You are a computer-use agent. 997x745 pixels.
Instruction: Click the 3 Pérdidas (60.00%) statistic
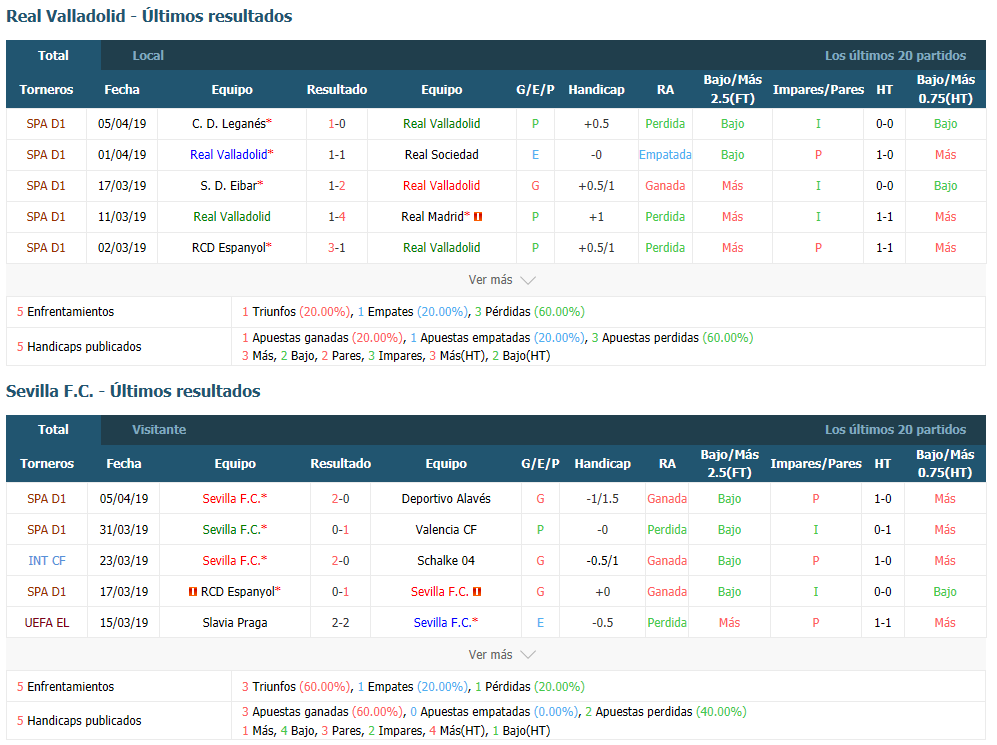pos(530,312)
